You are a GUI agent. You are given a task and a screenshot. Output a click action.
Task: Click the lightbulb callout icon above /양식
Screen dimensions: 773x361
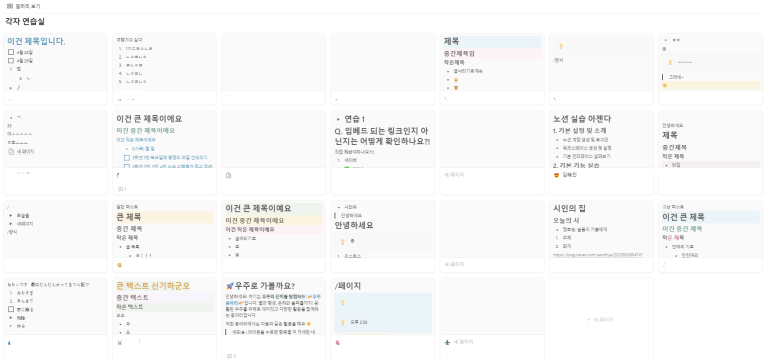tap(561, 46)
